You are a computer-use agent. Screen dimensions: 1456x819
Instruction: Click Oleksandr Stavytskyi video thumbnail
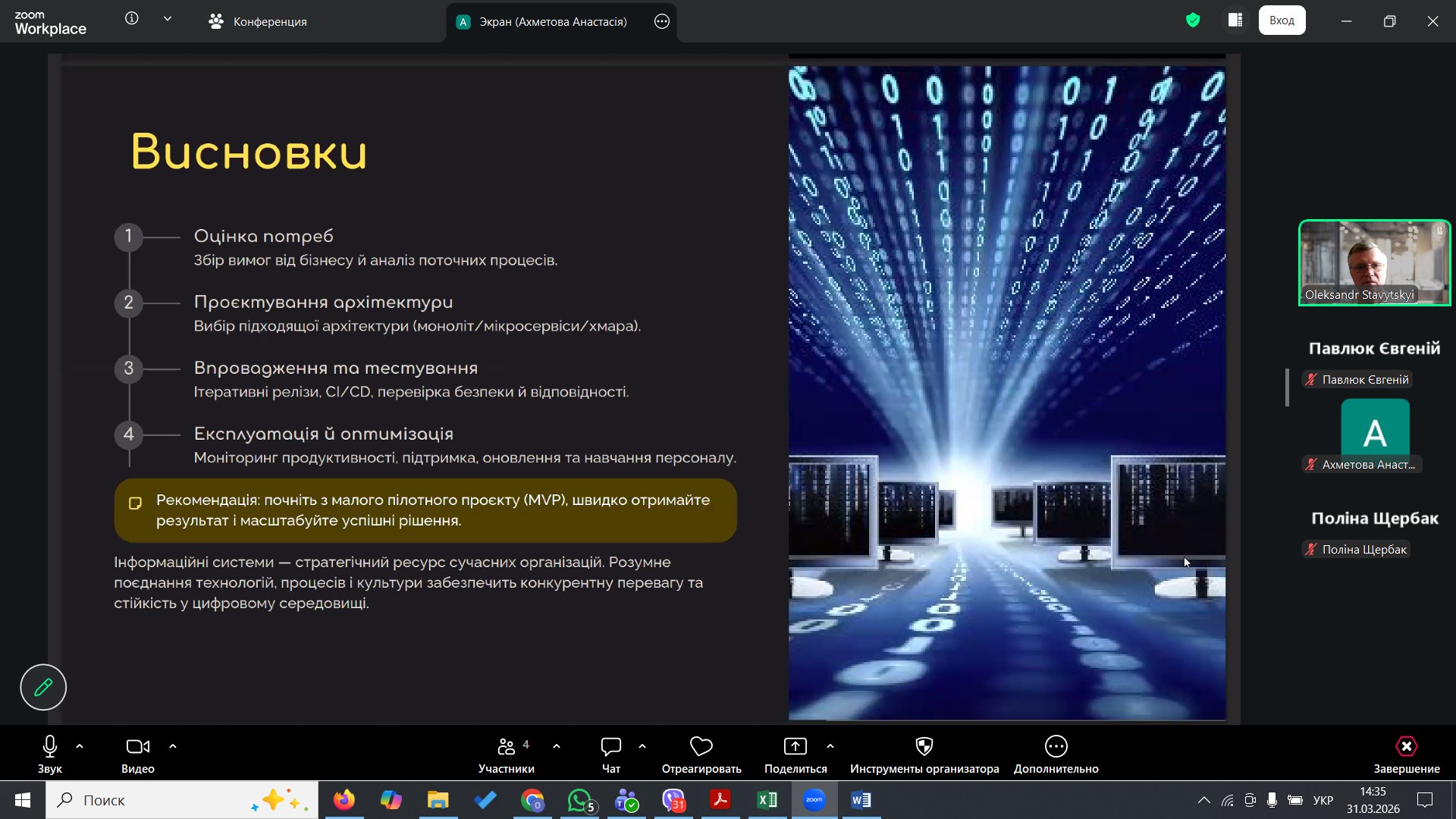[x=1374, y=262]
